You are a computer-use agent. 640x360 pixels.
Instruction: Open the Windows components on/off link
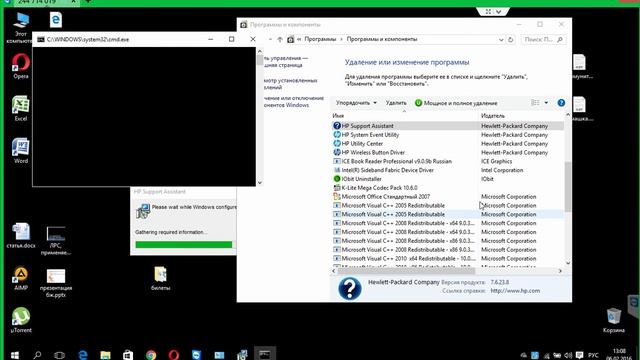[x=293, y=102]
